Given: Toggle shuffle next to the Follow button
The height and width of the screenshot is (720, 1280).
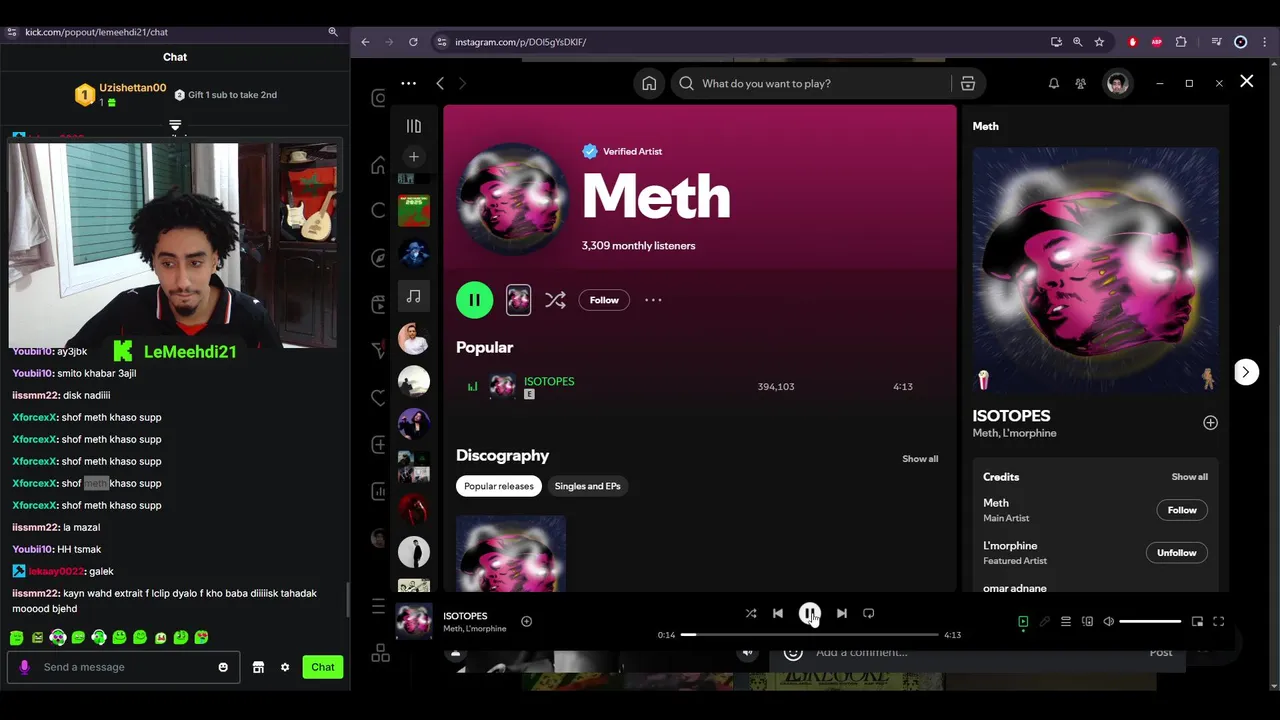Looking at the screenshot, I should (x=555, y=300).
